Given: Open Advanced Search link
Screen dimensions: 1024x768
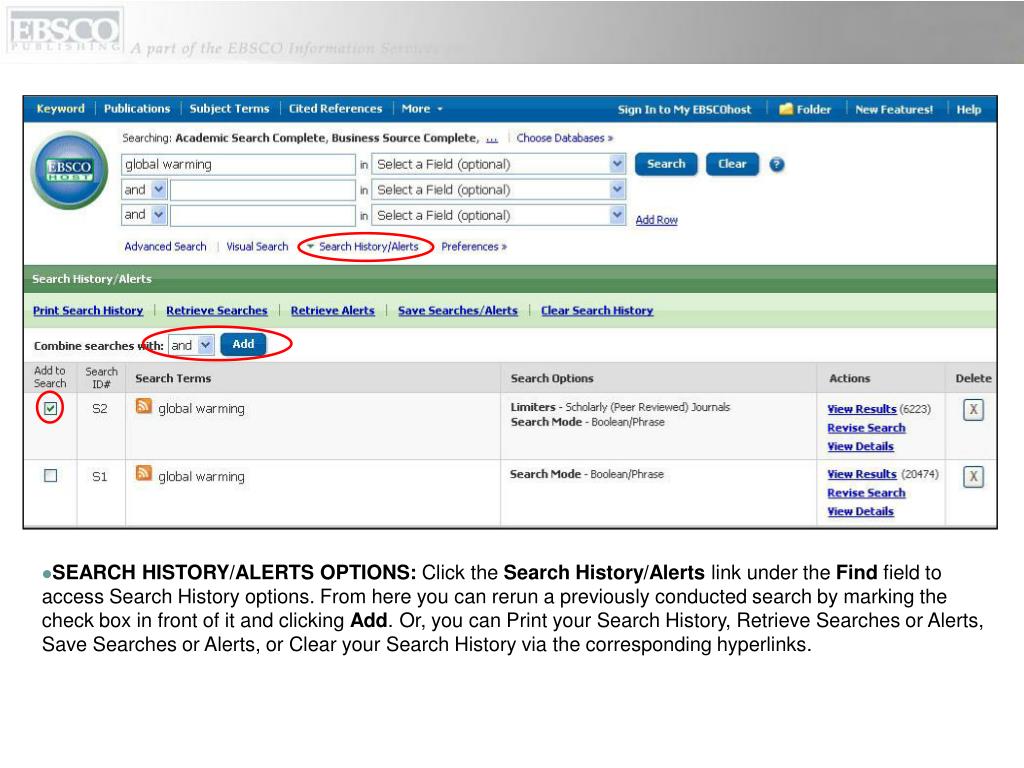Looking at the screenshot, I should [165, 247].
